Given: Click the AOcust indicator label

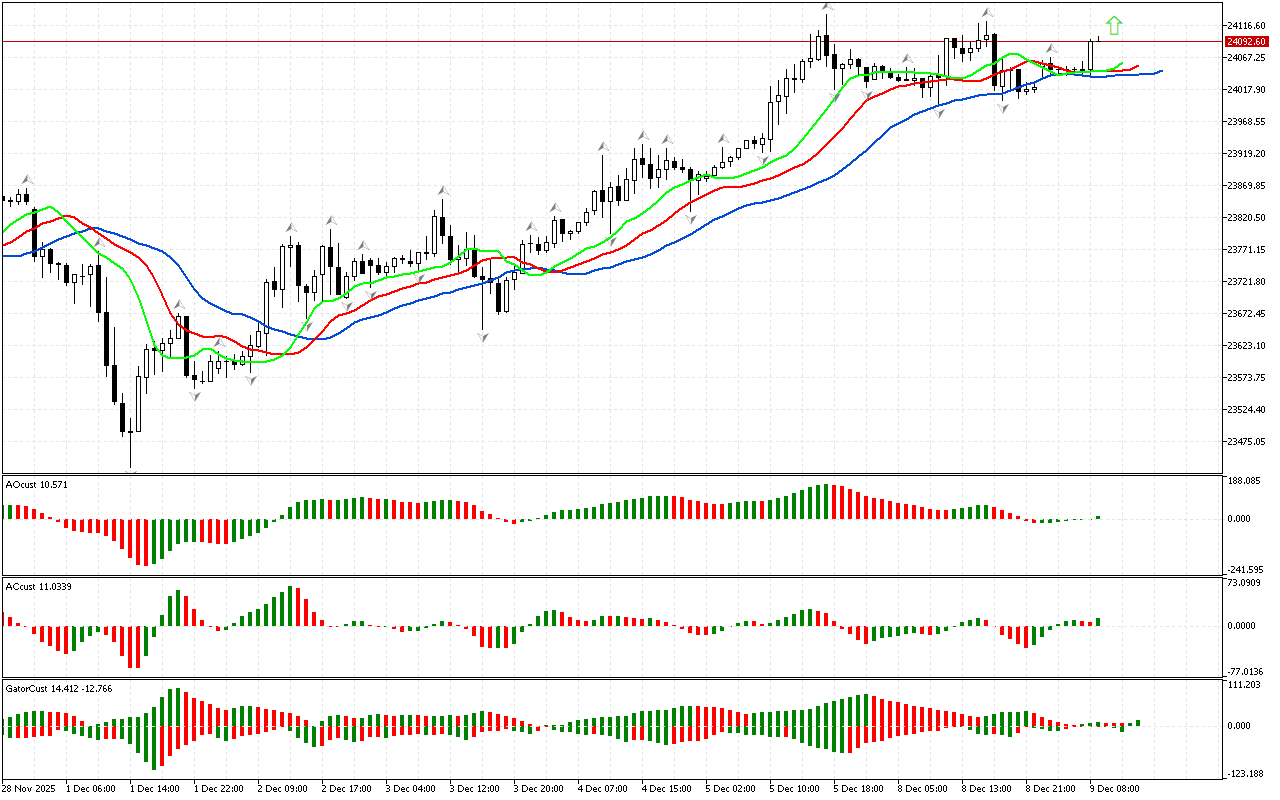Looking at the screenshot, I should click(x=37, y=484).
